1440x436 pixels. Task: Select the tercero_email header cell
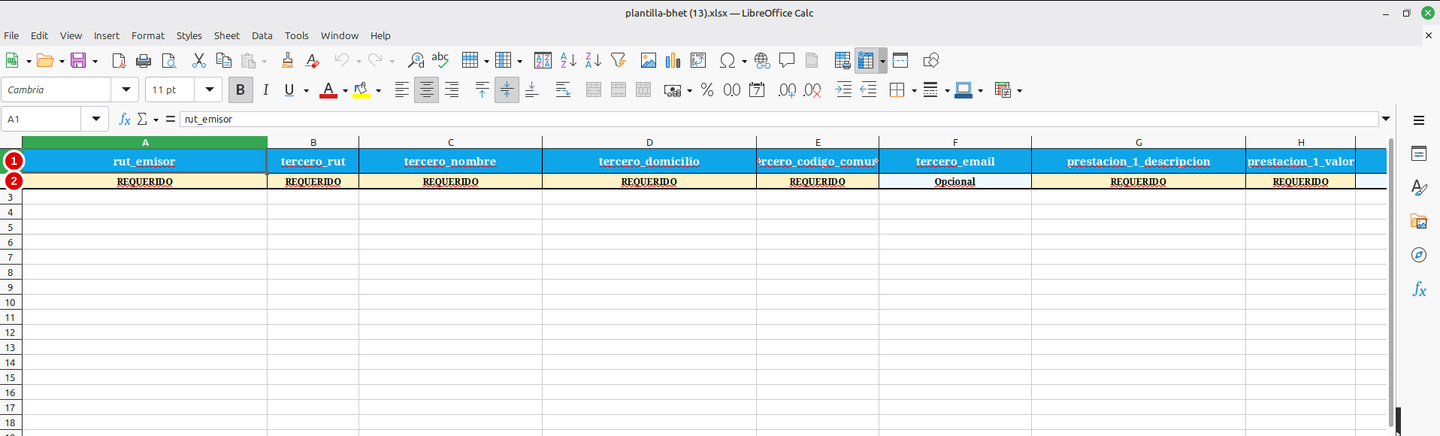click(955, 161)
